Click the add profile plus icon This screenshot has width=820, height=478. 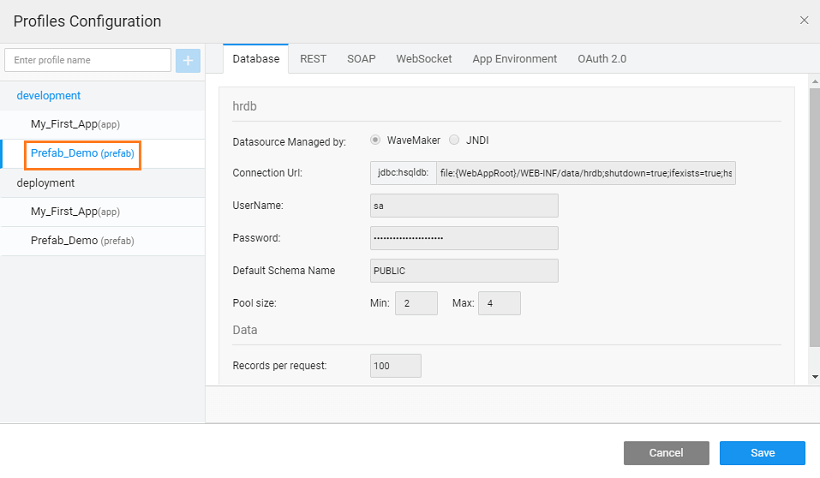(x=188, y=60)
